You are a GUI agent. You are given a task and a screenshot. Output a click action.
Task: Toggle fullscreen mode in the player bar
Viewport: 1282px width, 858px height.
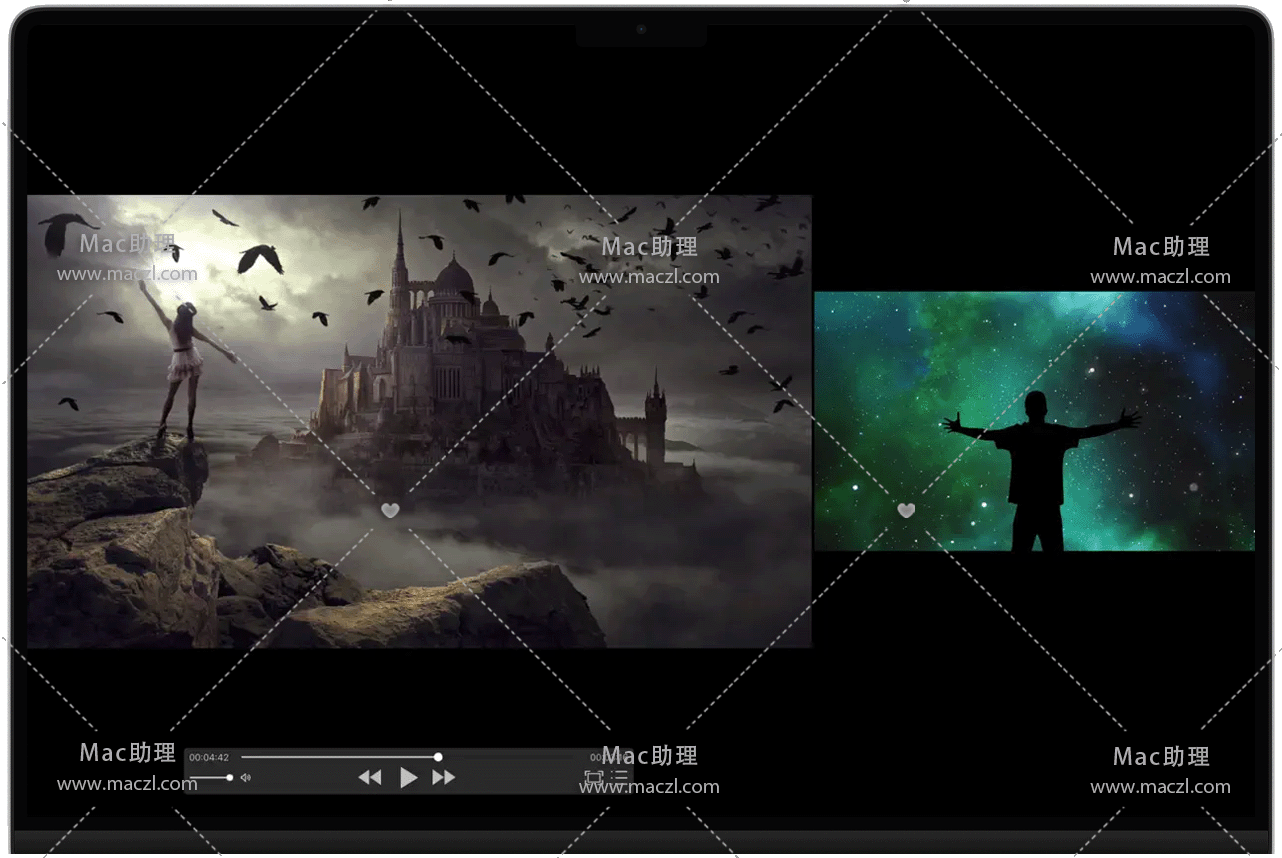[x=594, y=776]
